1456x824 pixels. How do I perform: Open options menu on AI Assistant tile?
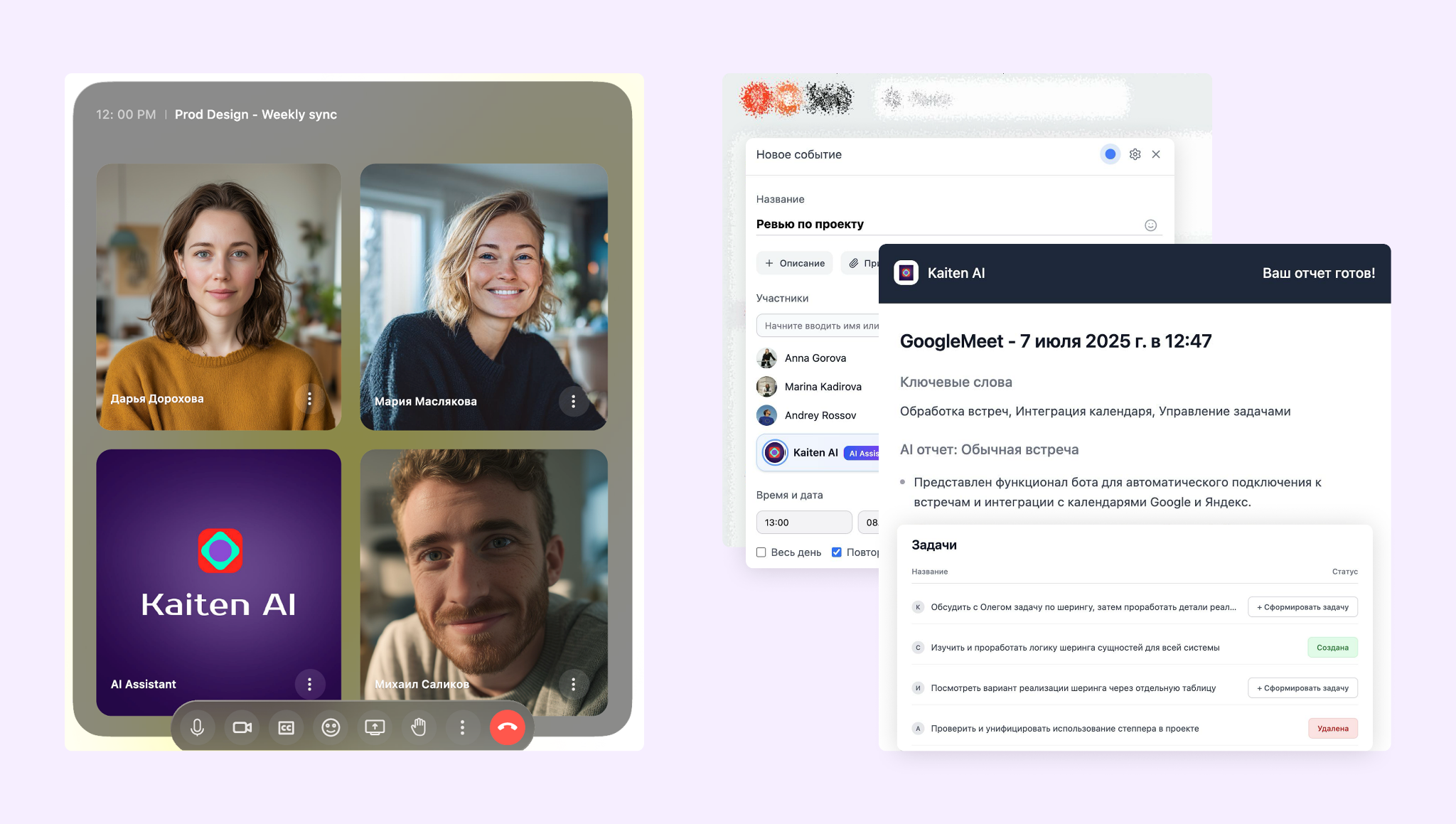tap(309, 684)
